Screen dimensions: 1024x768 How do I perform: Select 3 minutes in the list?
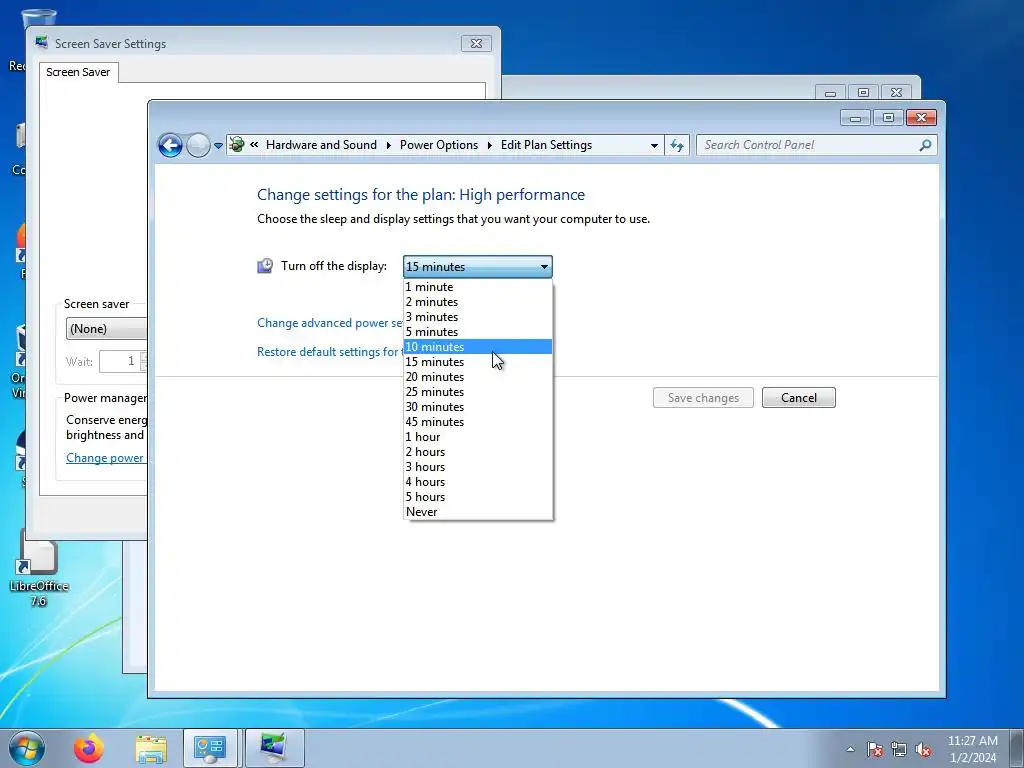click(478, 317)
